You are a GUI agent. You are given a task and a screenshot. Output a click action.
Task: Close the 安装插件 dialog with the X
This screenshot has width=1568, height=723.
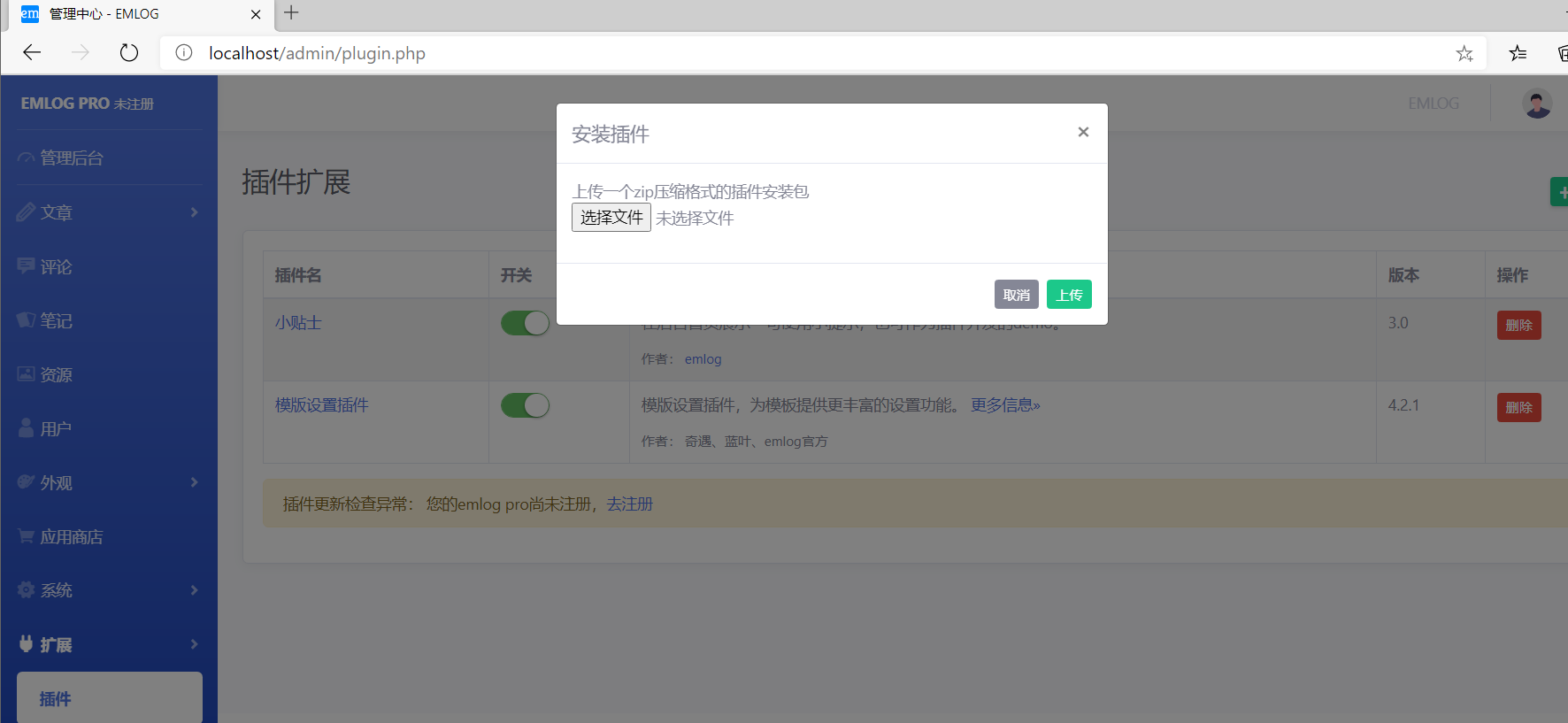click(x=1083, y=132)
